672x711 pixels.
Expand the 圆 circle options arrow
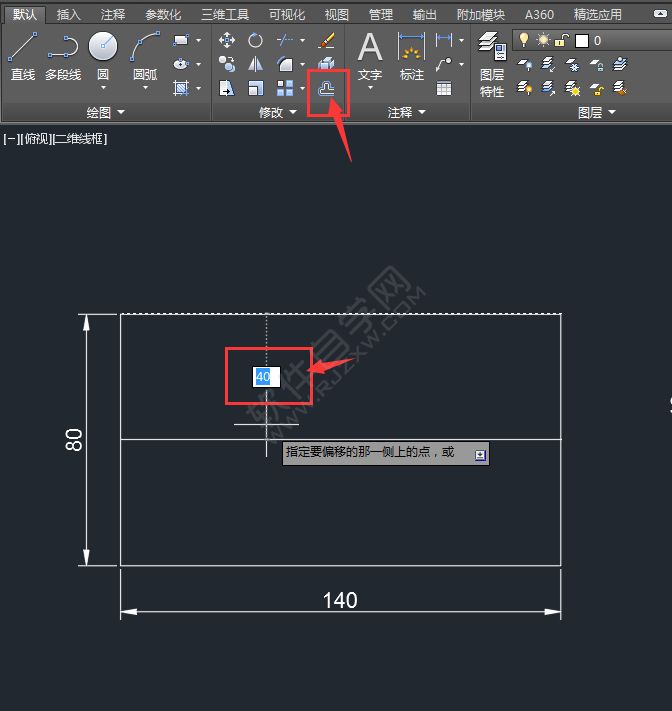(x=103, y=88)
